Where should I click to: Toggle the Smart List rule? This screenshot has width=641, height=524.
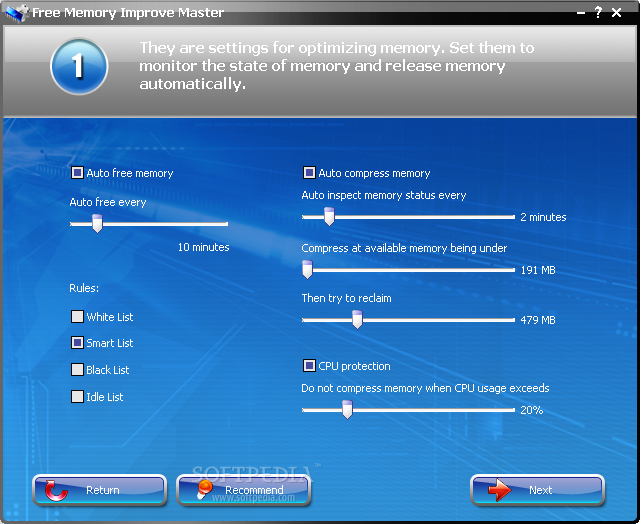click(77, 343)
